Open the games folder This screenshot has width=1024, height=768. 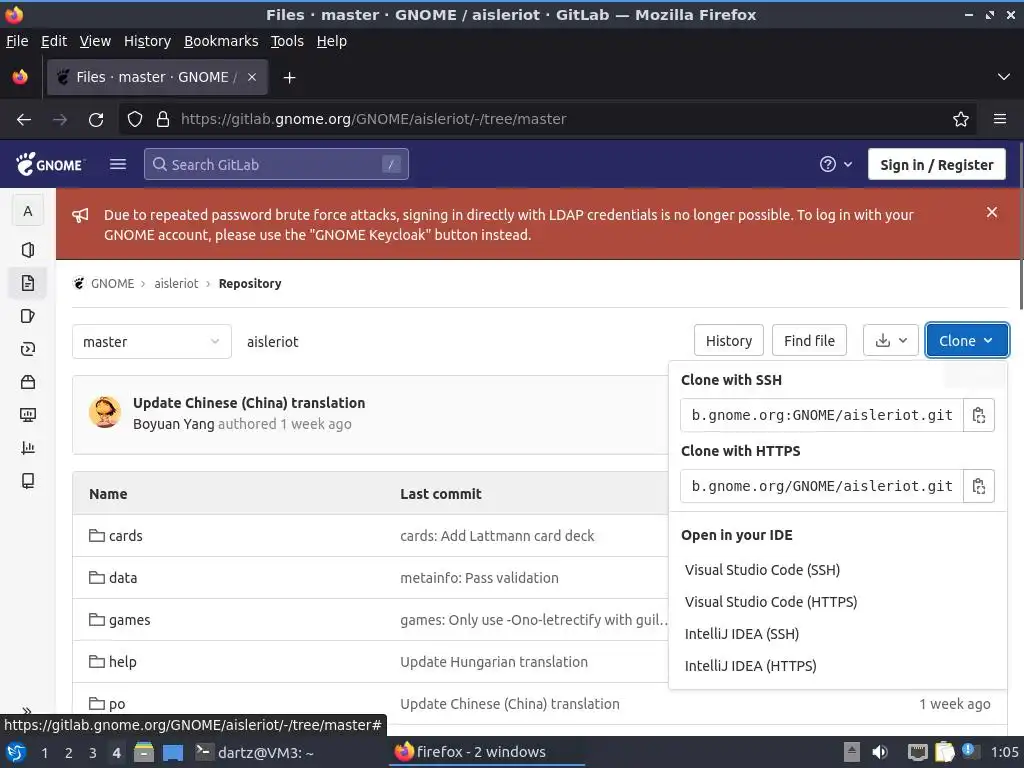129,620
